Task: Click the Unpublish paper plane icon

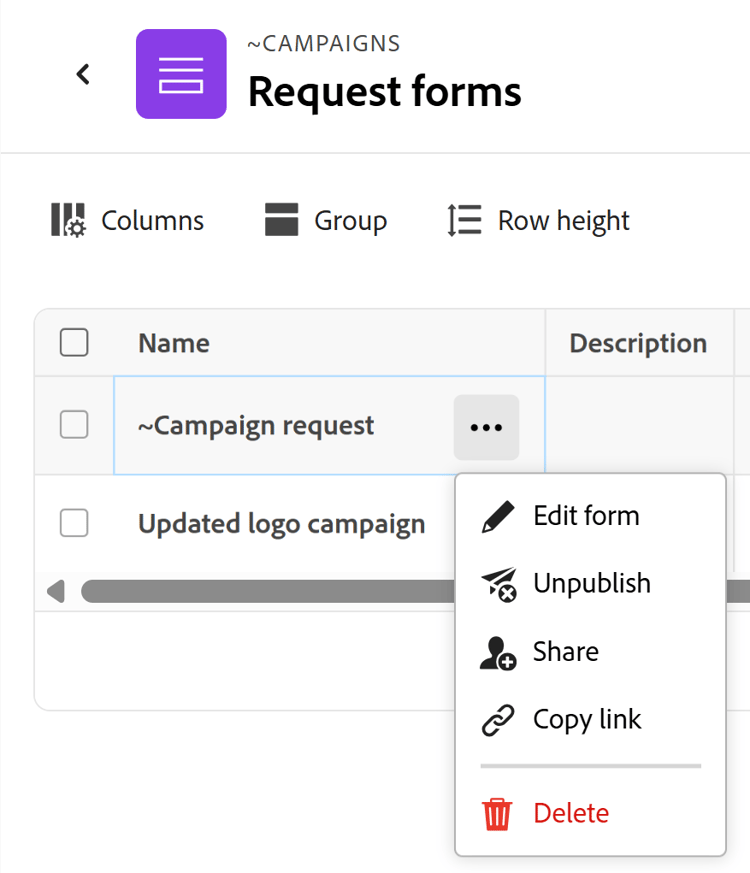Action: point(496,583)
